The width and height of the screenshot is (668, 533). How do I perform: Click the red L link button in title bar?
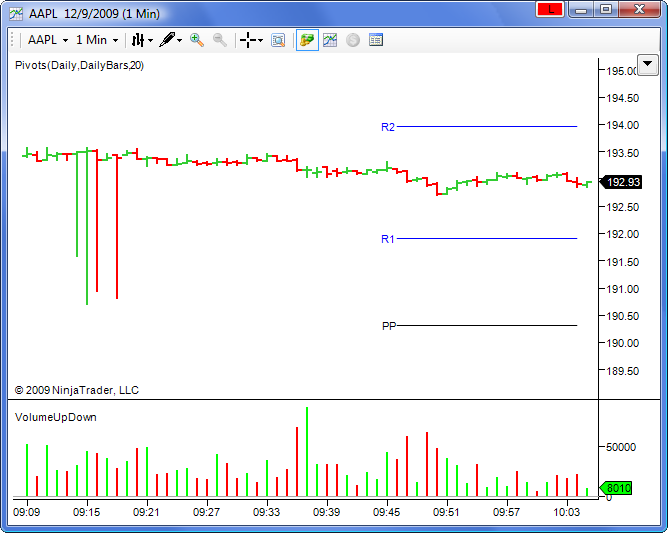click(x=550, y=9)
